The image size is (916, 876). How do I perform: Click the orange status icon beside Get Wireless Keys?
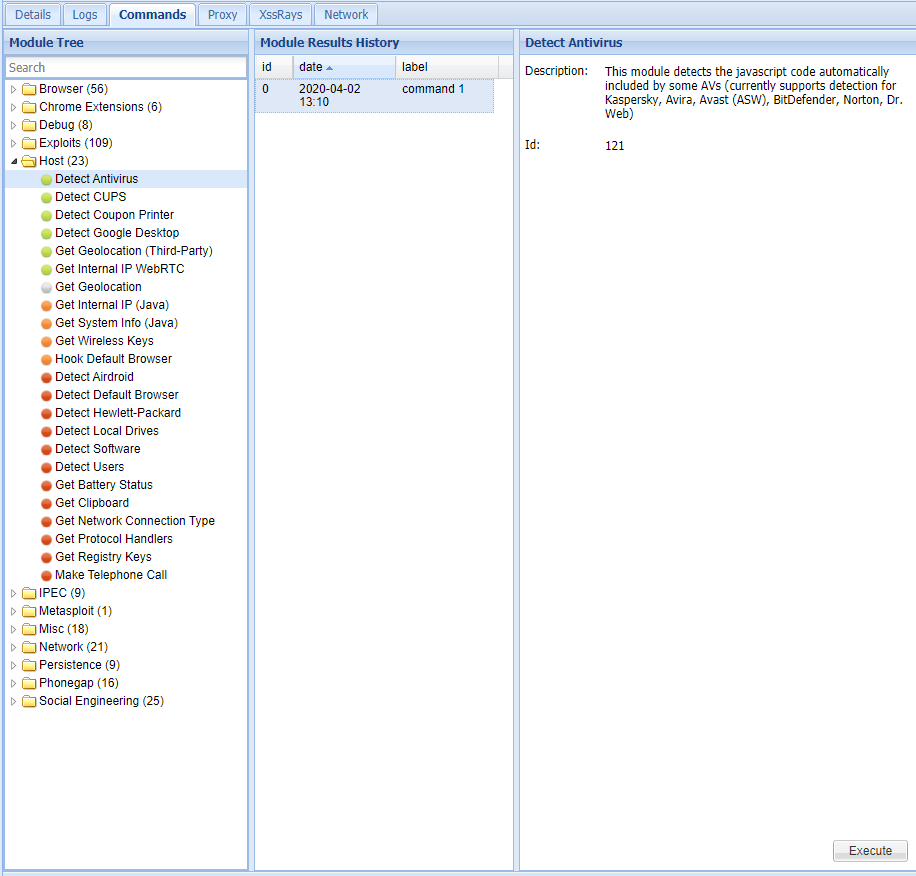(x=45, y=340)
